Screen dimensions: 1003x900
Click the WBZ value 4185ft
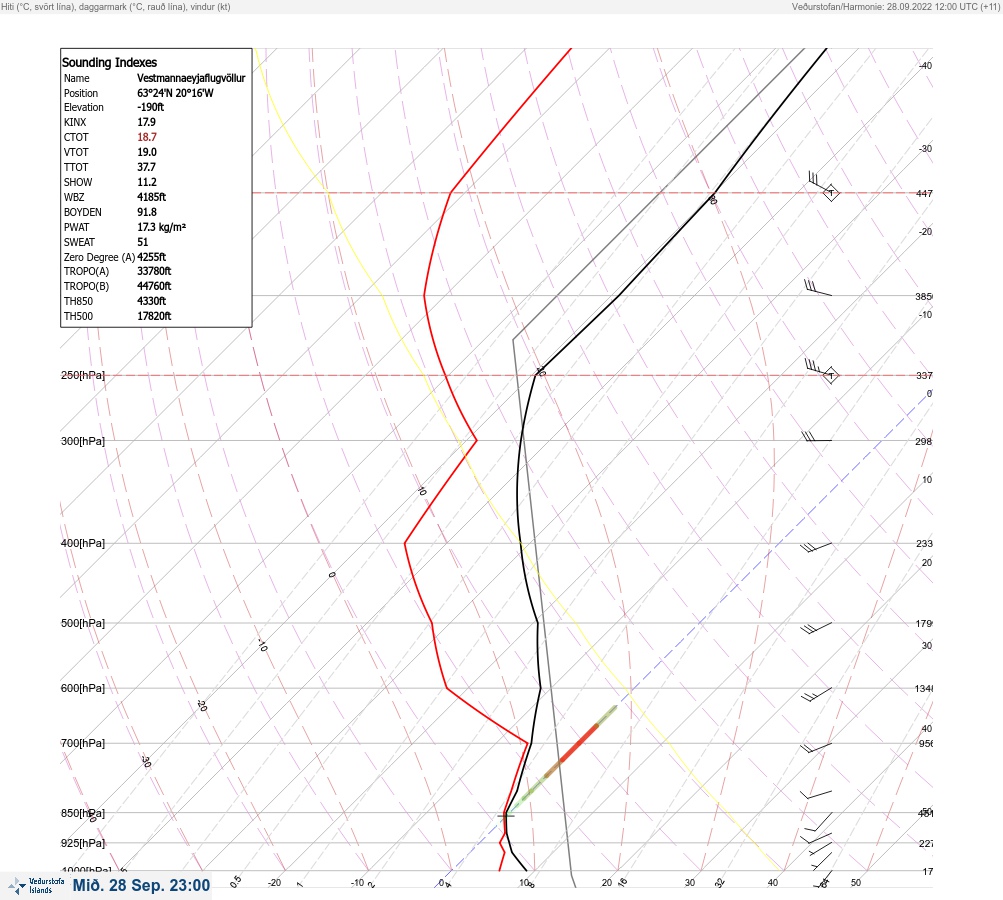pos(152,197)
